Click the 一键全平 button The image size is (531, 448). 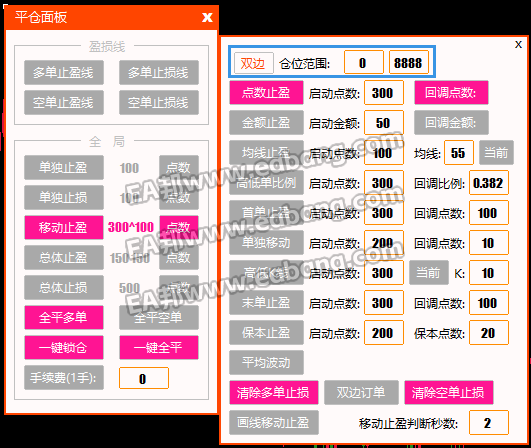click(159, 347)
